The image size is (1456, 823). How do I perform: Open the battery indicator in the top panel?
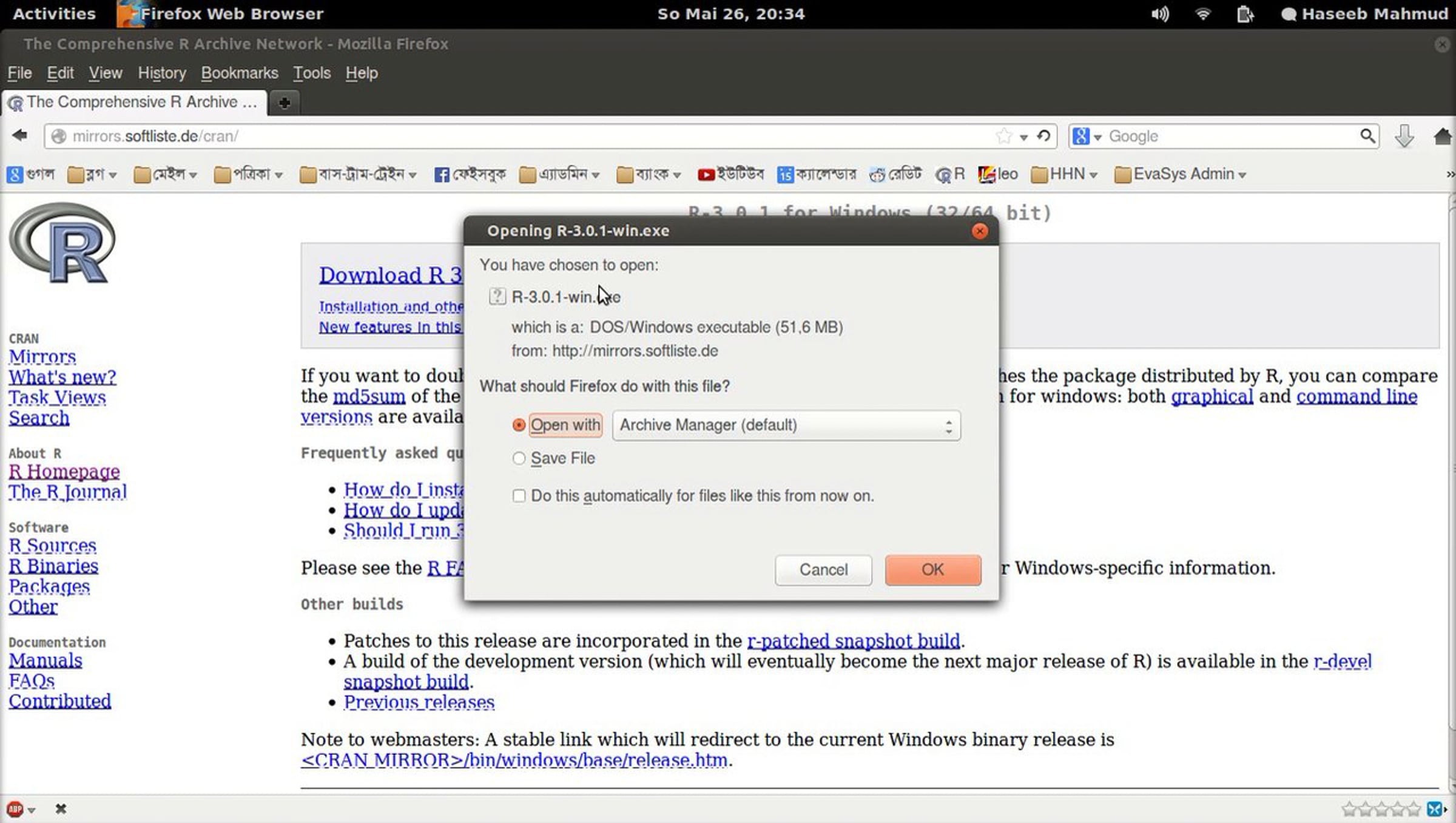pos(1245,13)
